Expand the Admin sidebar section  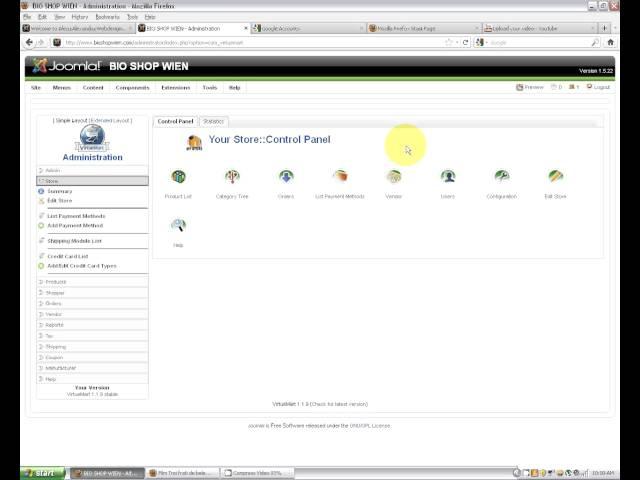93,170
